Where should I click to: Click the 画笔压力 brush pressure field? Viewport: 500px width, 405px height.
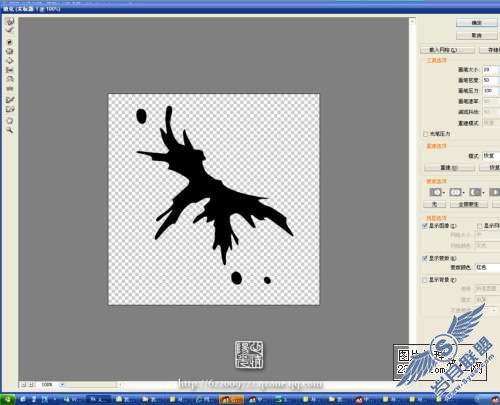click(490, 90)
